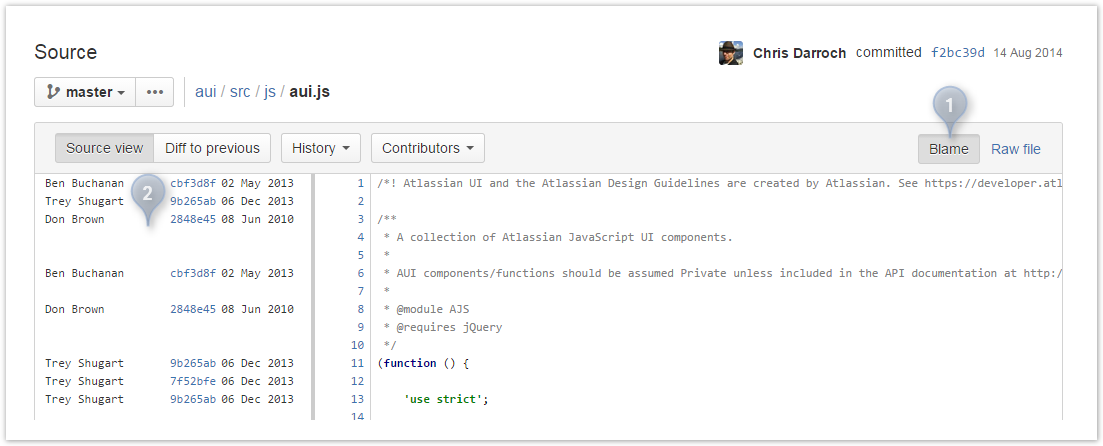The image size is (1103, 446).
Task: Click the blame and code pane divider
Action: 313,295
